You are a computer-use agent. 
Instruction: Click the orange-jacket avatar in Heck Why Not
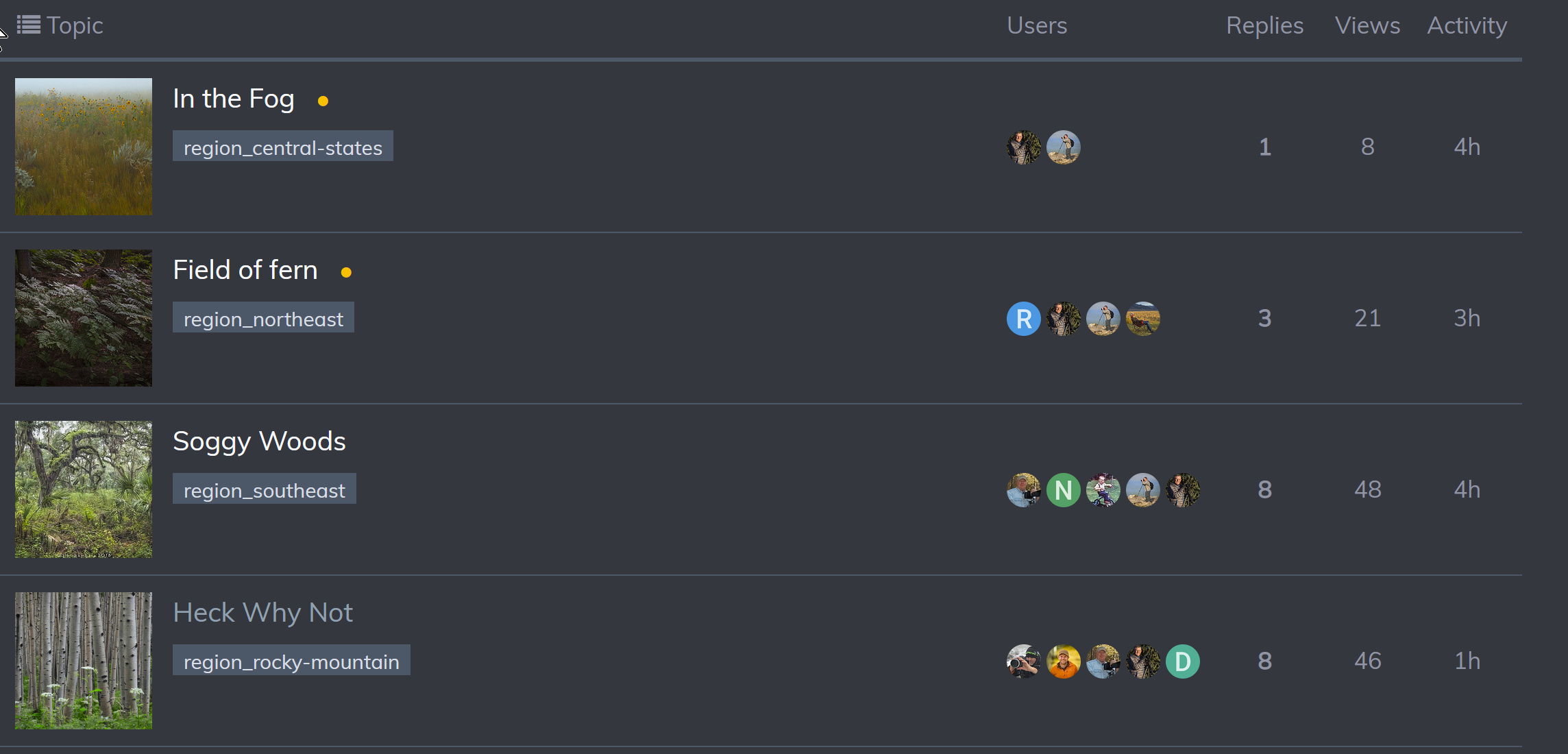click(x=1063, y=661)
